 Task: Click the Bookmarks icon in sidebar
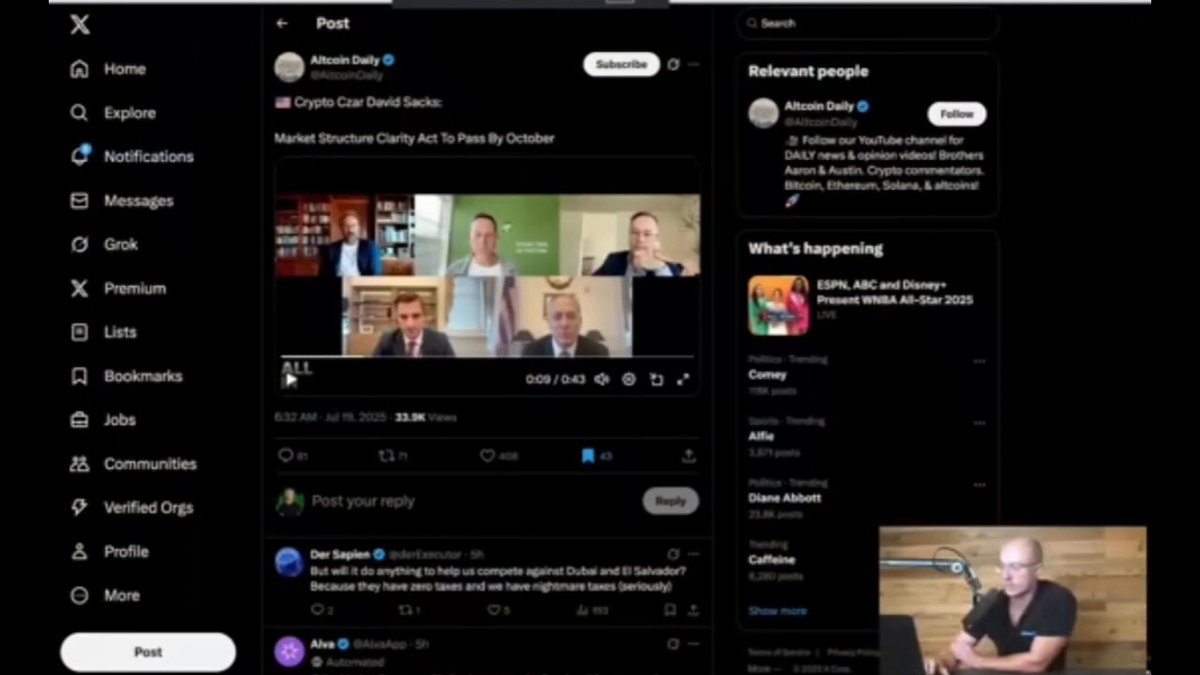pyautogui.click(x=80, y=376)
